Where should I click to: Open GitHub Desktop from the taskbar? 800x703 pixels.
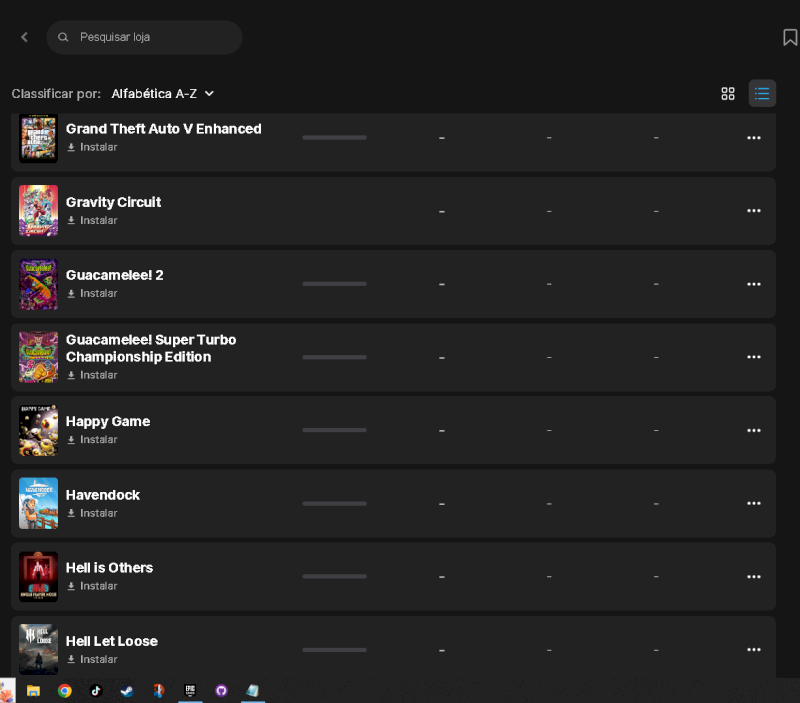click(221, 691)
